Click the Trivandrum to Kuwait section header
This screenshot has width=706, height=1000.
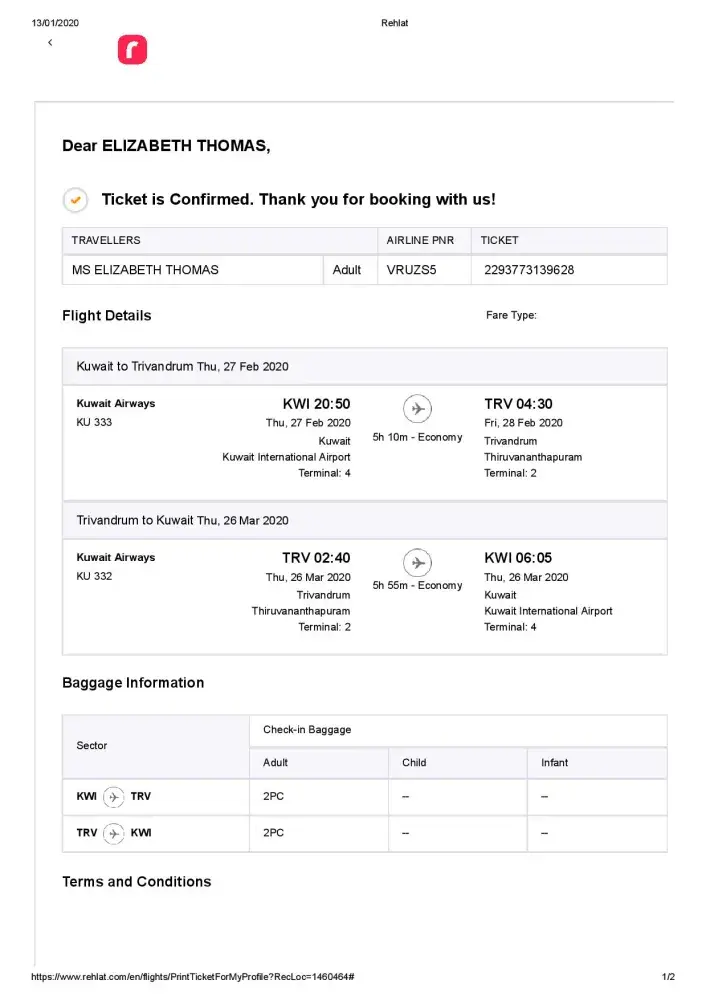[x=183, y=520]
